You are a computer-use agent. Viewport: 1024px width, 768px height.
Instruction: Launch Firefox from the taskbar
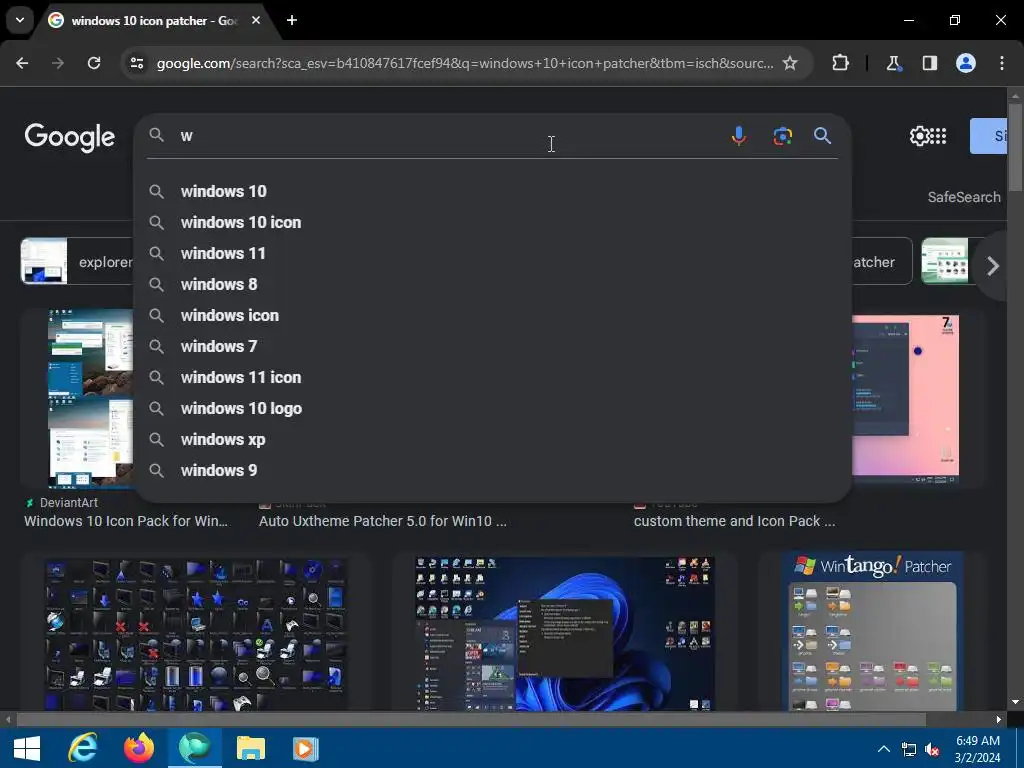[x=138, y=748]
